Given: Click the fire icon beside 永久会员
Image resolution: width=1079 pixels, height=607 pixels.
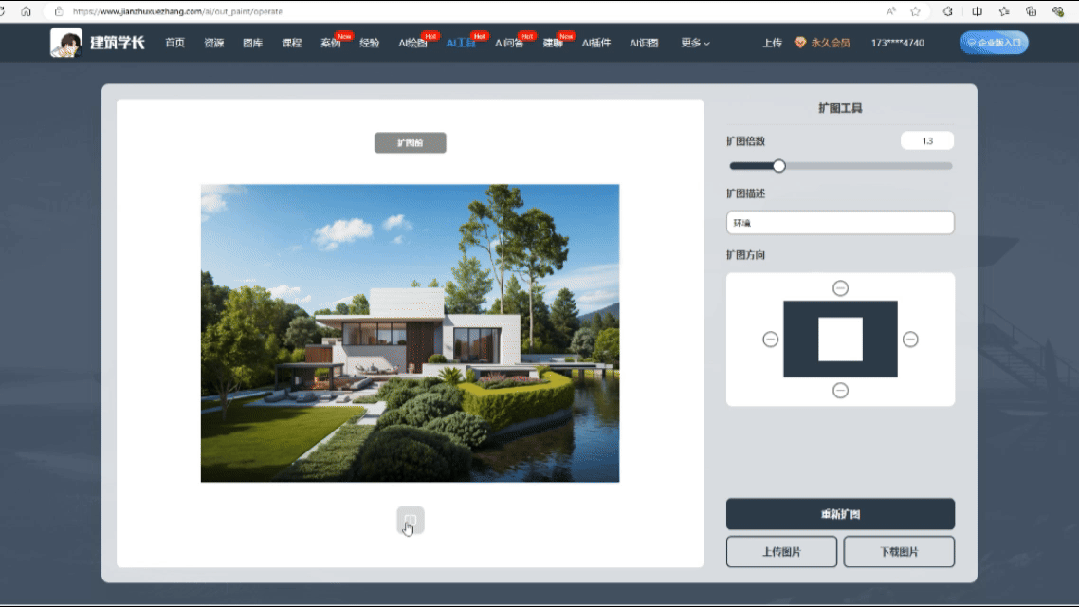Looking at the screenshot, I should [800, 42].
